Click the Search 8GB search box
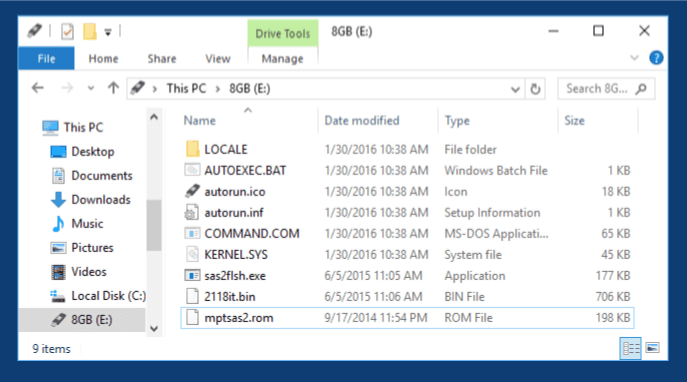 tap(606, 89)
